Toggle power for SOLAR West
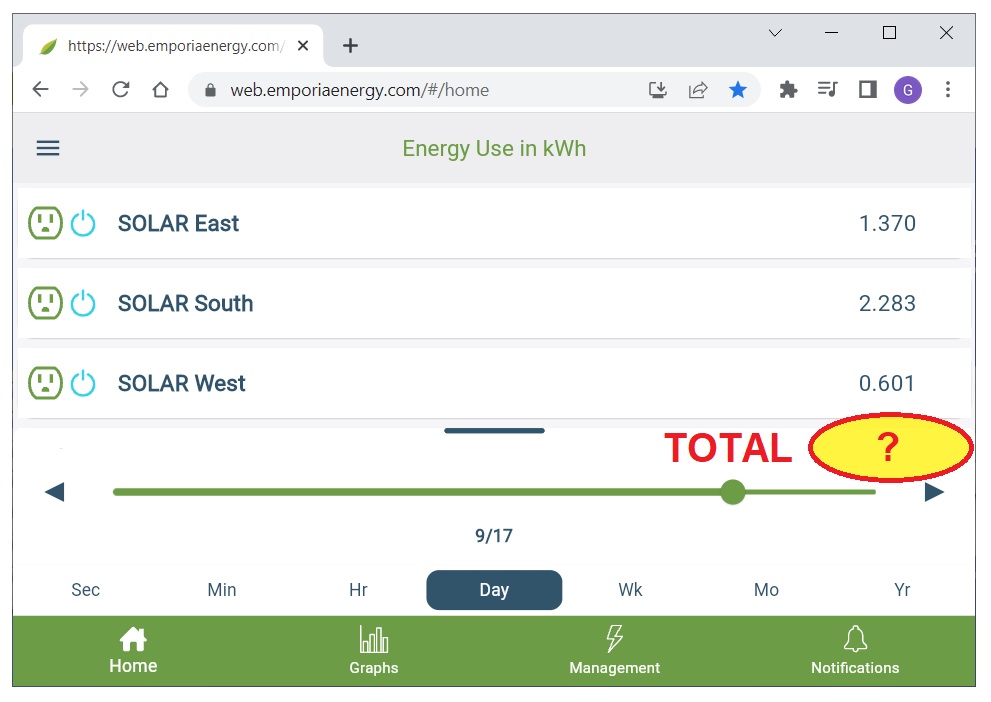991x702 pixels. (x=83, y=383)
